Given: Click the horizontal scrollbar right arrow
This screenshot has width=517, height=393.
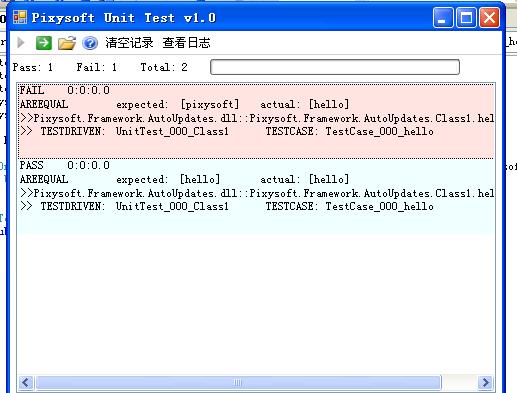Looking at the screenshot, I should click(x=486, y=382).
